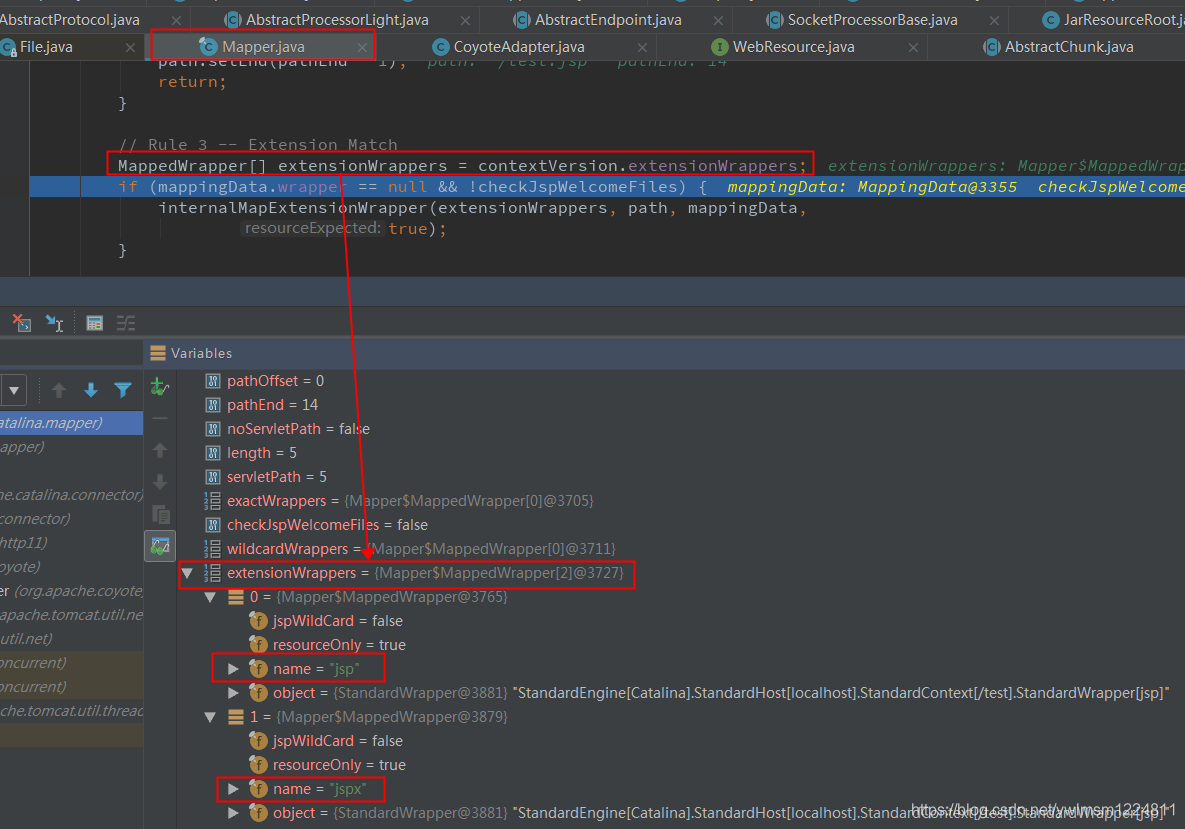This screenshot has height=829, width=1185.
Task: Click previous frame up arrow
Action: tap(59, 390)
